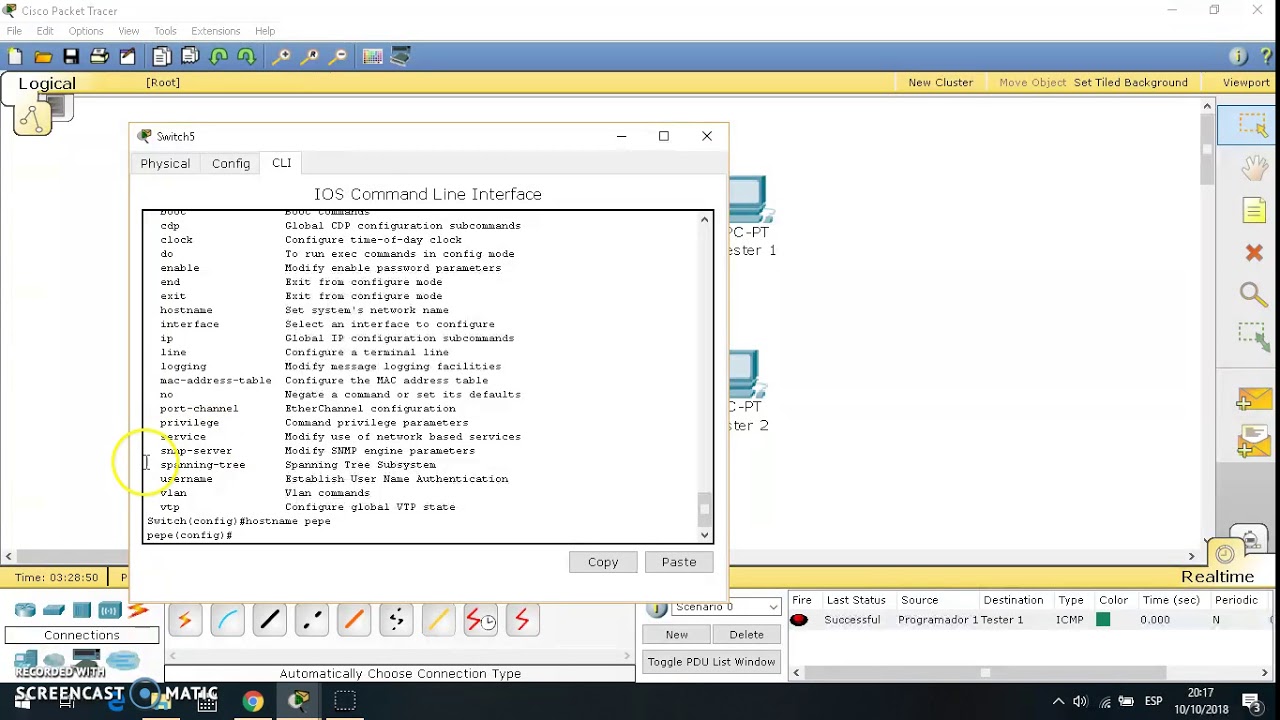Choose the Serial DCE cable with clock
The width and height of the screenshot is (1280, 720).
[480, 621]
